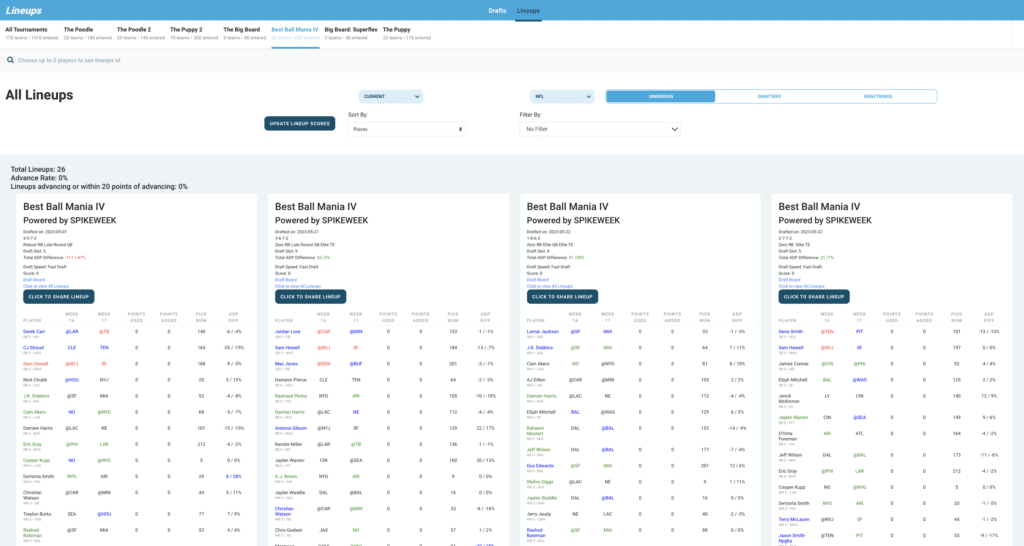Expand the Filter By No Filter dropdown

click(600, 129)
